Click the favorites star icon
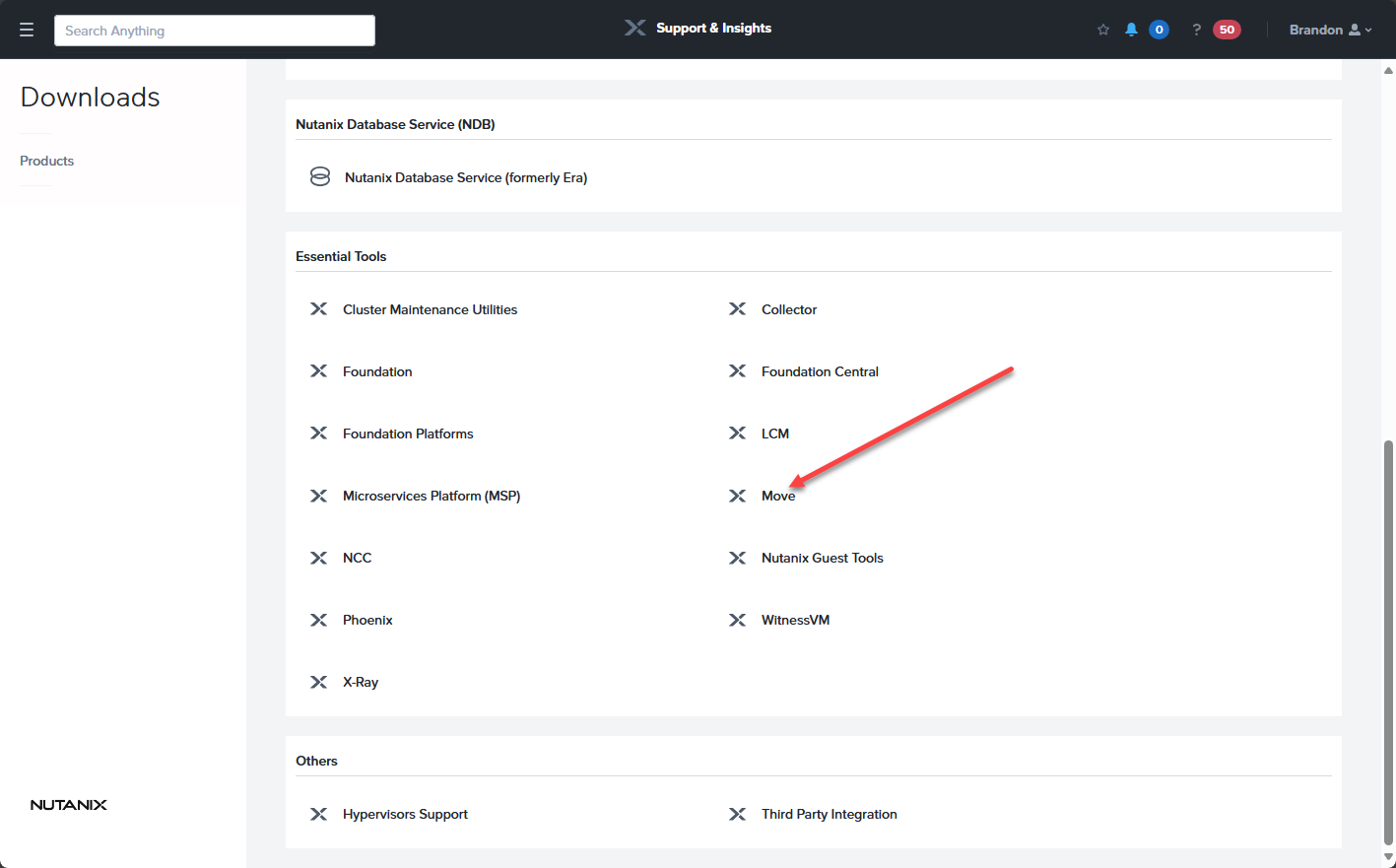This screenshot has width=1396, height=868. coord(1103,30)
